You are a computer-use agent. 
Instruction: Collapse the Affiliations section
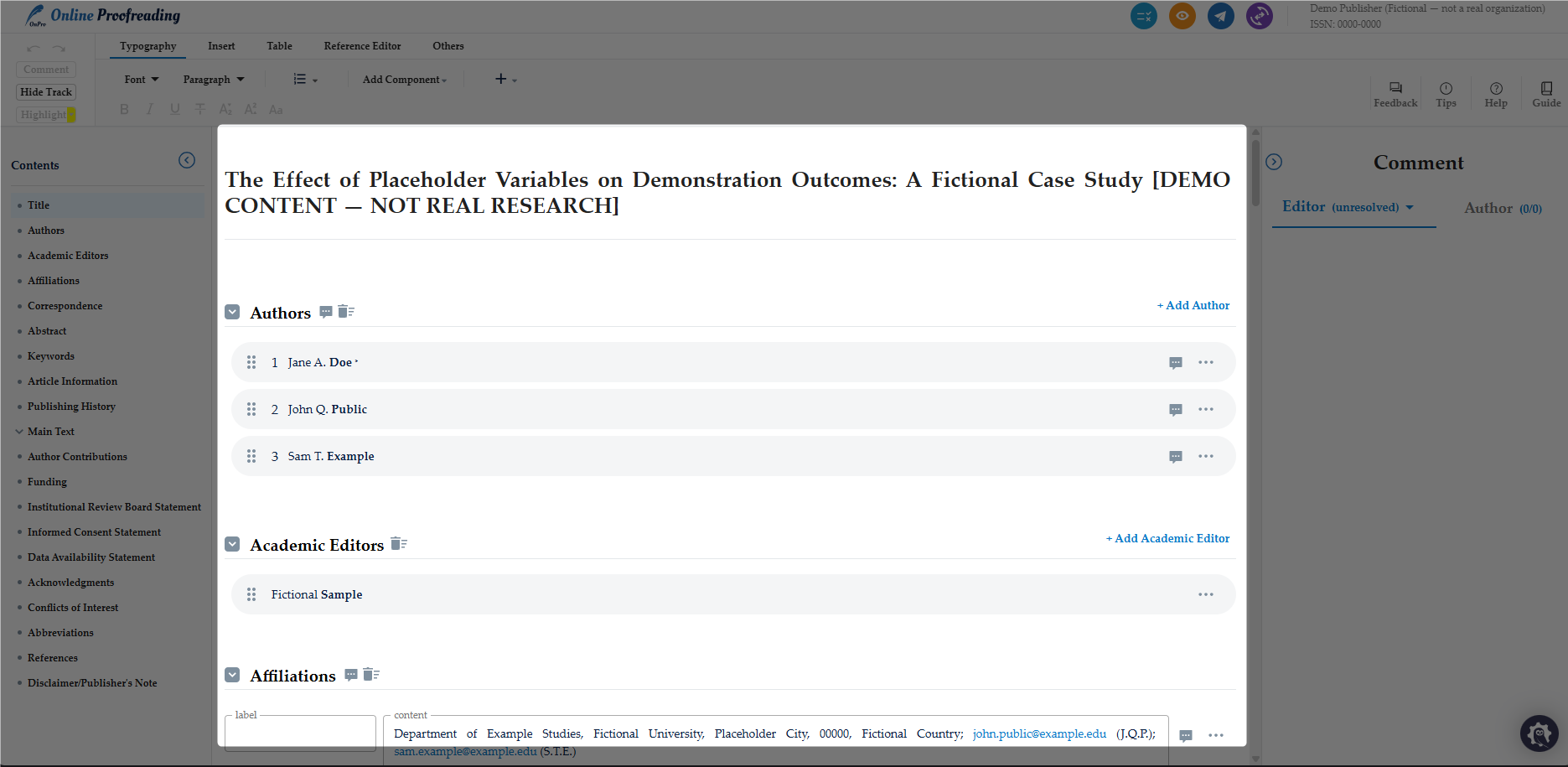click(x=232, y=675)
